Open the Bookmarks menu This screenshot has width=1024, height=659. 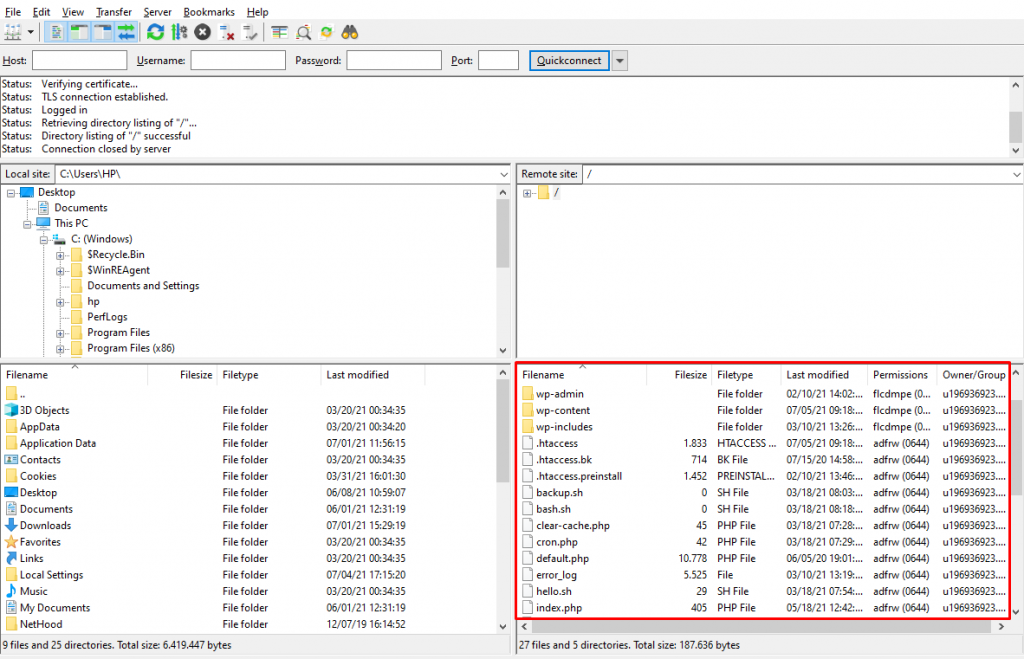pos(209,11)
